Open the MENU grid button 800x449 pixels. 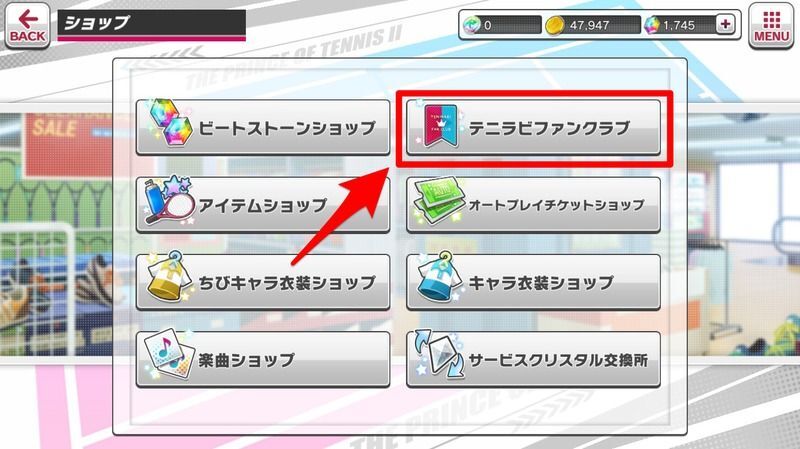tap(771, 26)
